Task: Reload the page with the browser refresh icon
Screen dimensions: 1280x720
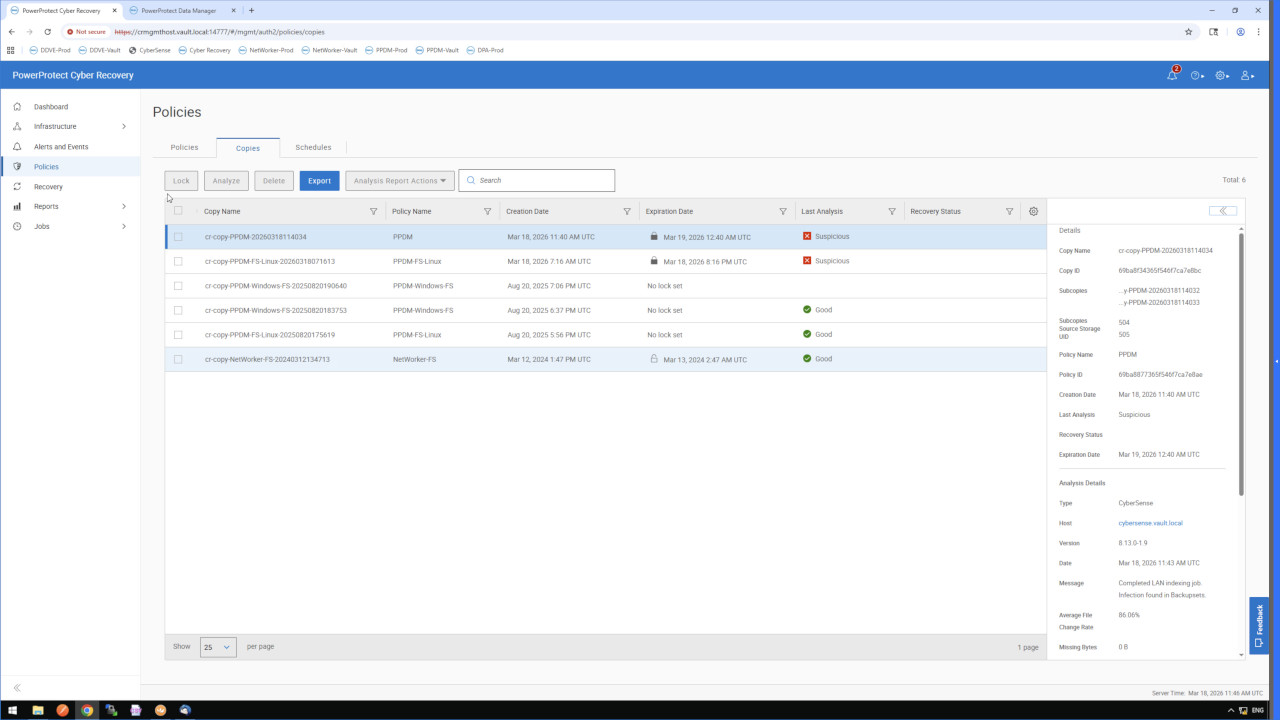Action: pyautogui.click(x=48, y=32)
